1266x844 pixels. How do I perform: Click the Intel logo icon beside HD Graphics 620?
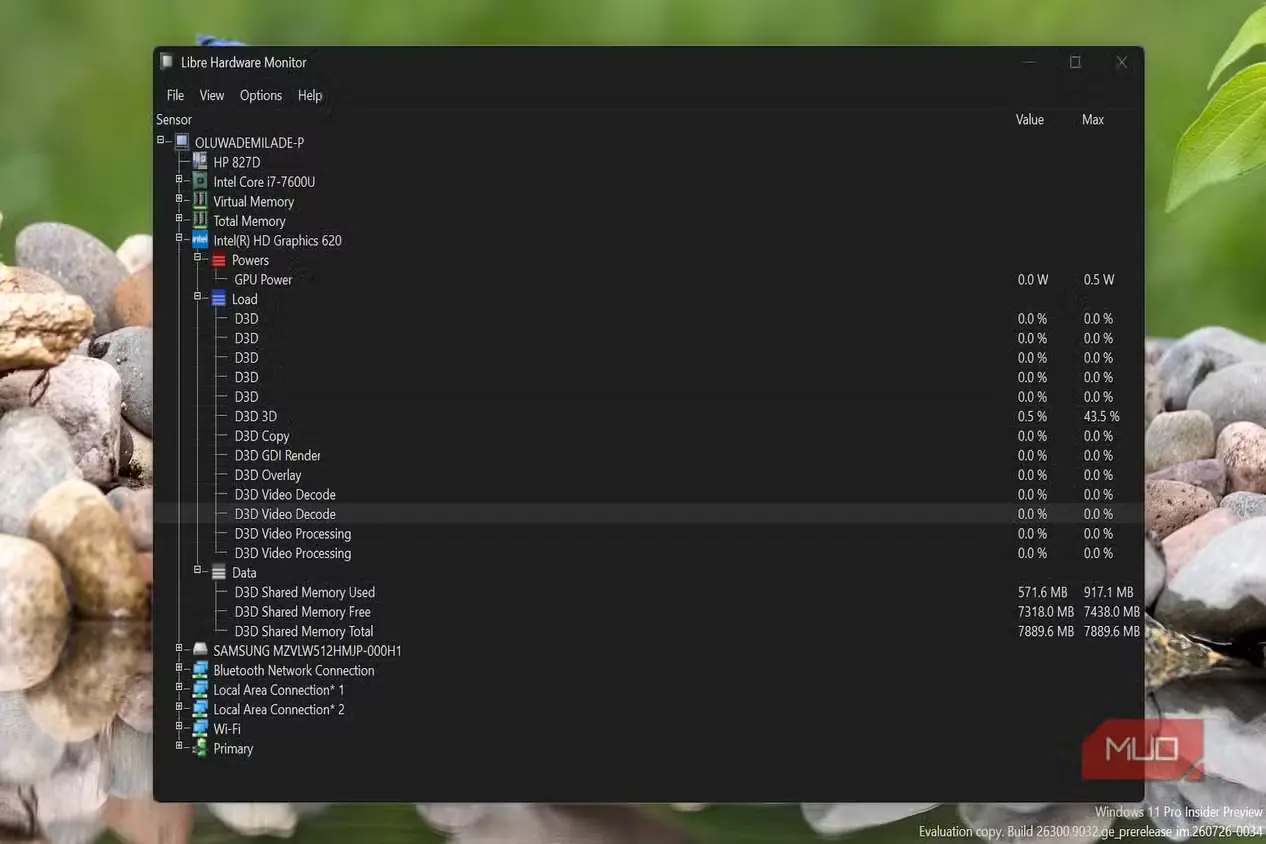[x=200, y=240]
